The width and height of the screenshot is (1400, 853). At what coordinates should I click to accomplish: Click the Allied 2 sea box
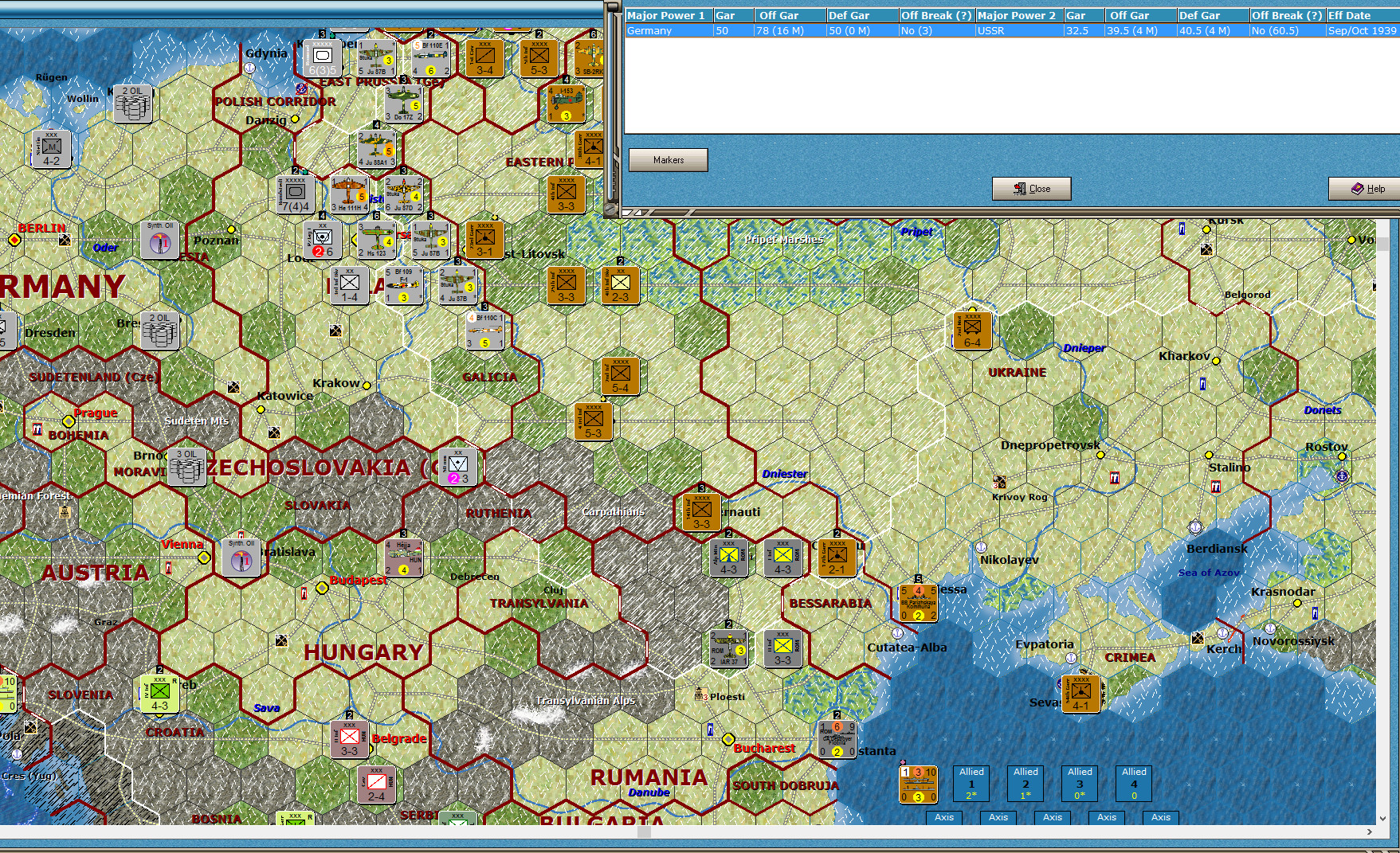click(x=1025, y=784)
